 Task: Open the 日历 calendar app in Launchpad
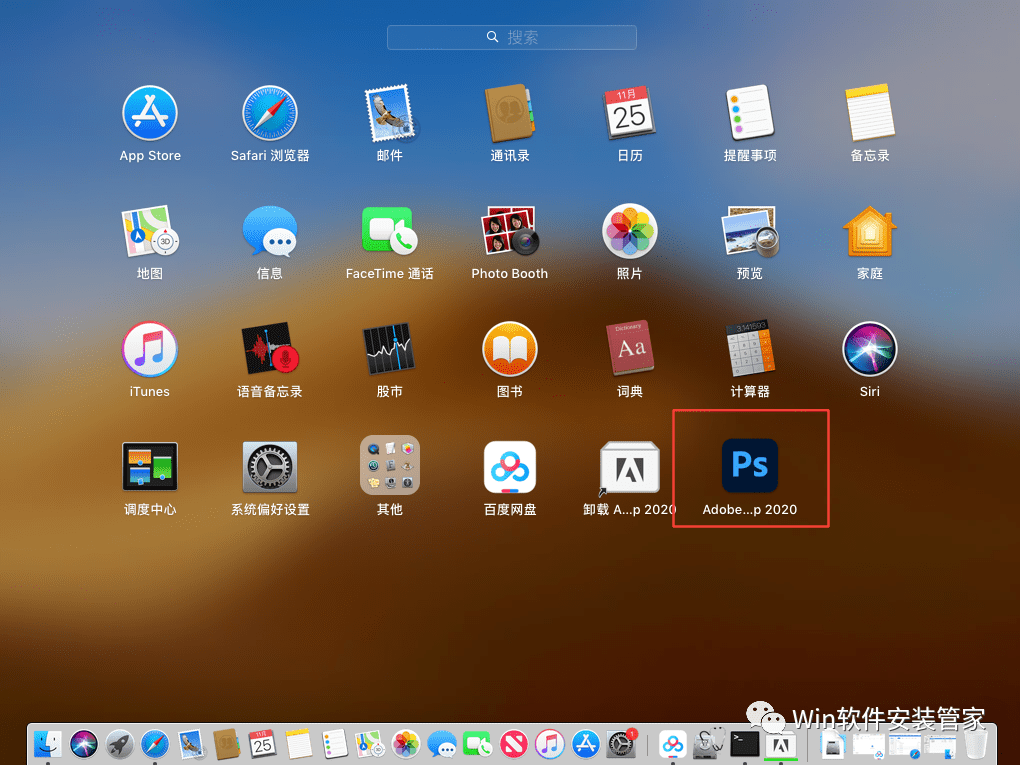[x=629, y=114]
